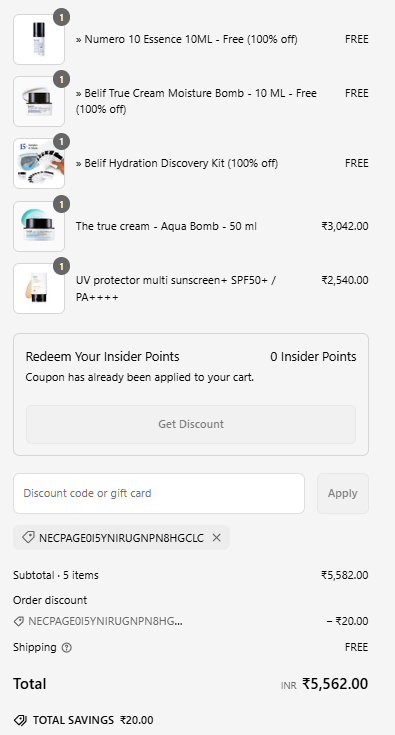Open the Aqua Bomb 50 ml thumbnail
This screenshot has width=395, height=735.
(39, 226)
